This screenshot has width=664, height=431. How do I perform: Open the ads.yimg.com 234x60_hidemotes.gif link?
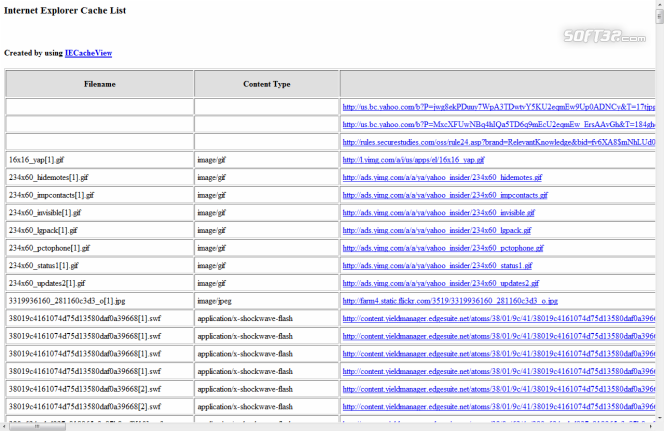click(x=442, y=177)
